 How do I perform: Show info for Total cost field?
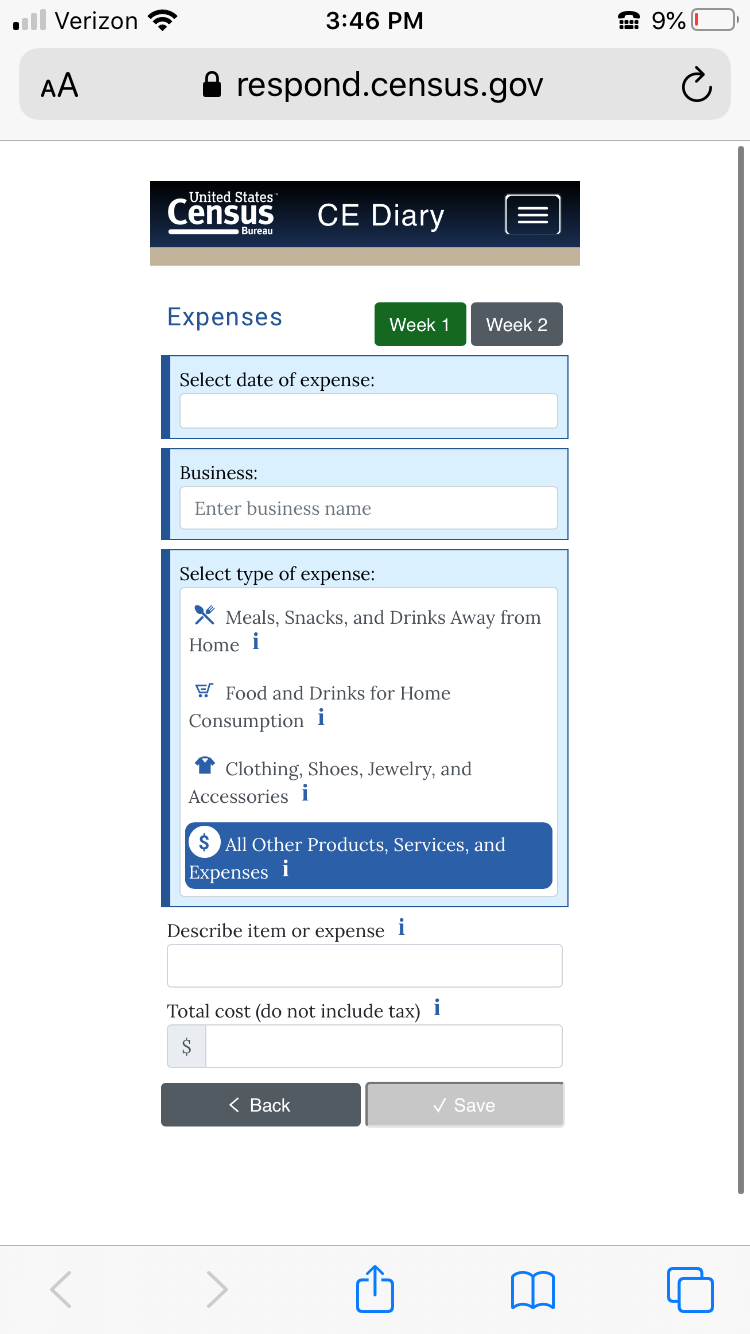(x=437, y=1008)
